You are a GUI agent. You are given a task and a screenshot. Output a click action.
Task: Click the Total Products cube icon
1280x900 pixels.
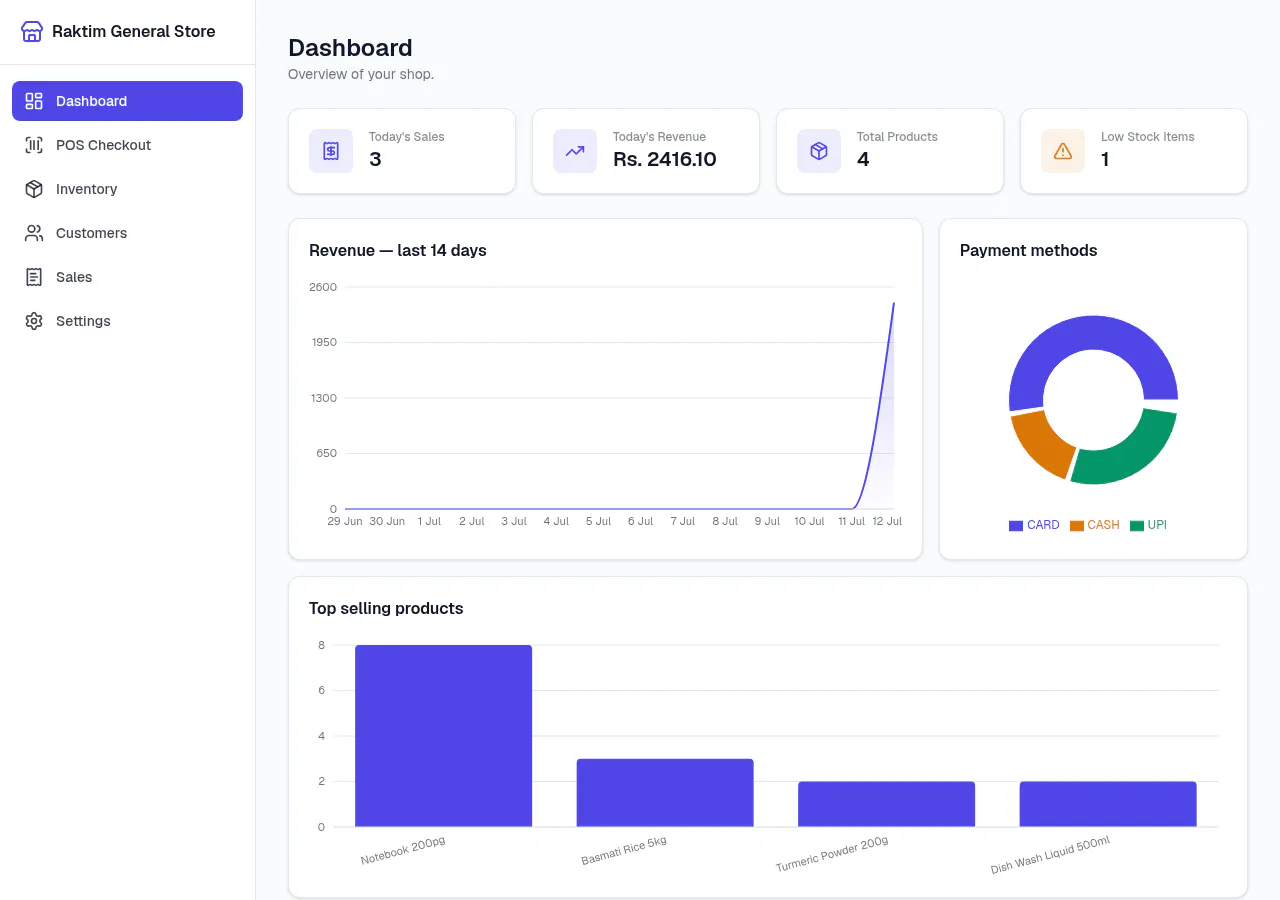819,151
